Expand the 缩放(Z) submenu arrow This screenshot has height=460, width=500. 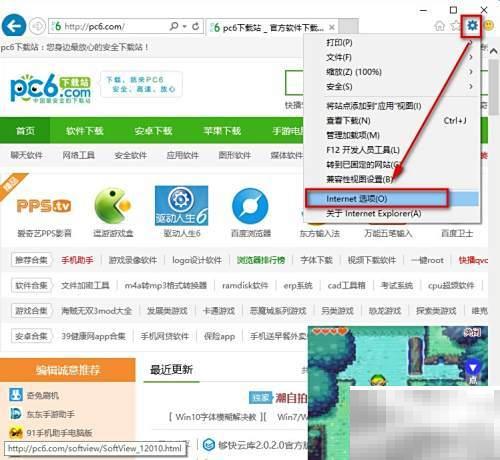click(471, 72)
